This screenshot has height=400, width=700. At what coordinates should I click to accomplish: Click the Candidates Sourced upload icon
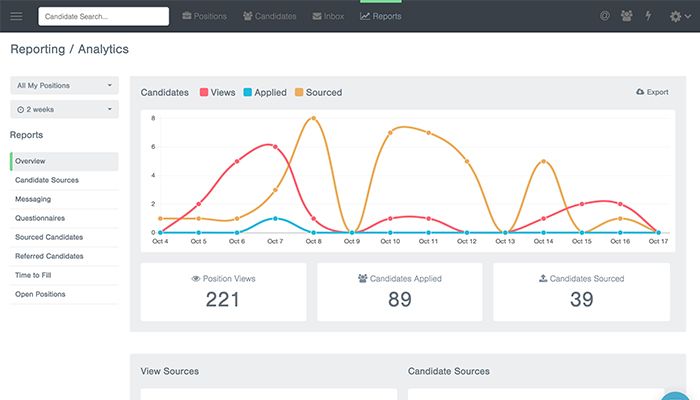tap(543, 278)
